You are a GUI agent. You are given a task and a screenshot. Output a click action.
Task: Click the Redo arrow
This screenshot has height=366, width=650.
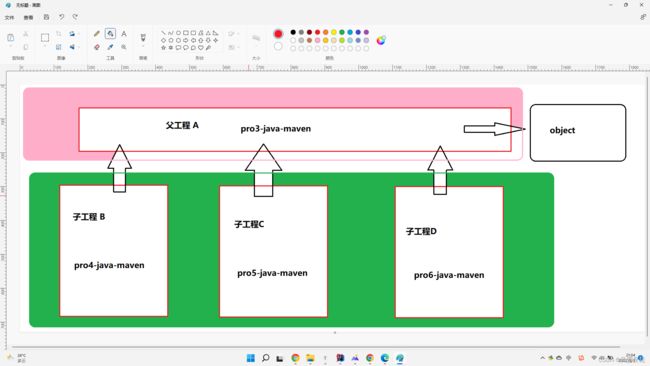tap(75, 17)
